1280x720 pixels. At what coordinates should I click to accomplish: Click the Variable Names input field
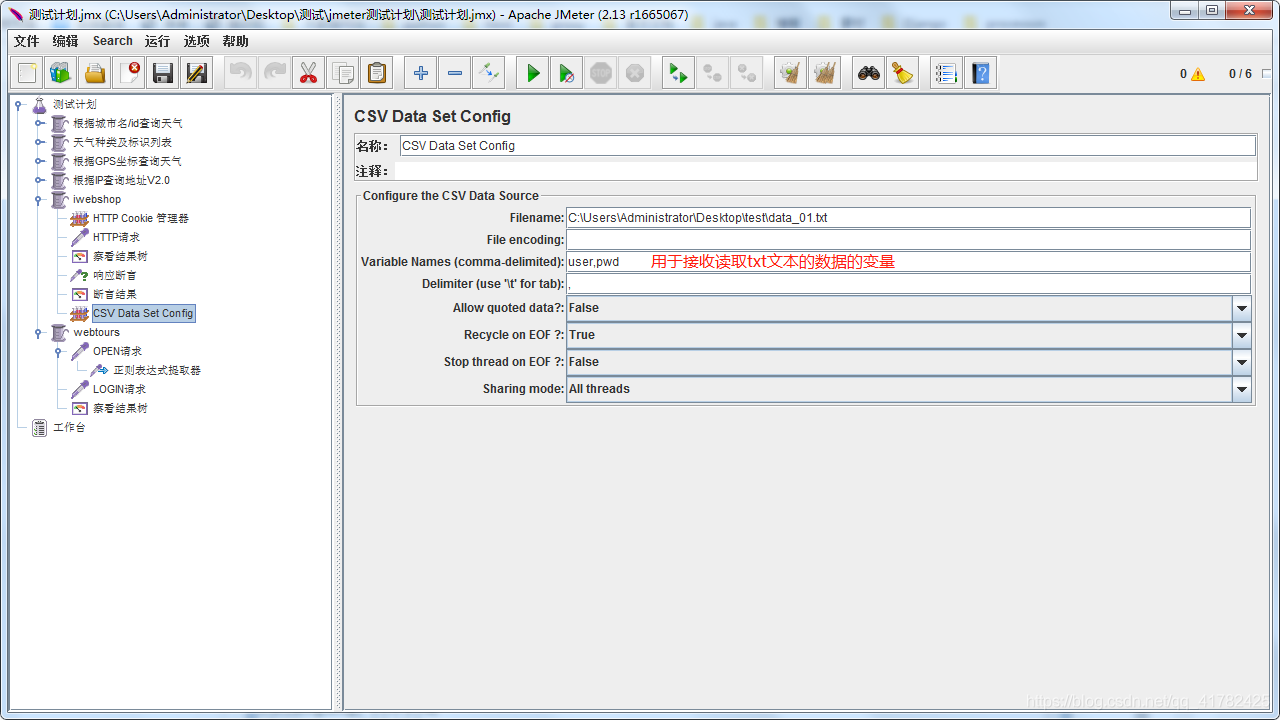[x=908, y=262]
